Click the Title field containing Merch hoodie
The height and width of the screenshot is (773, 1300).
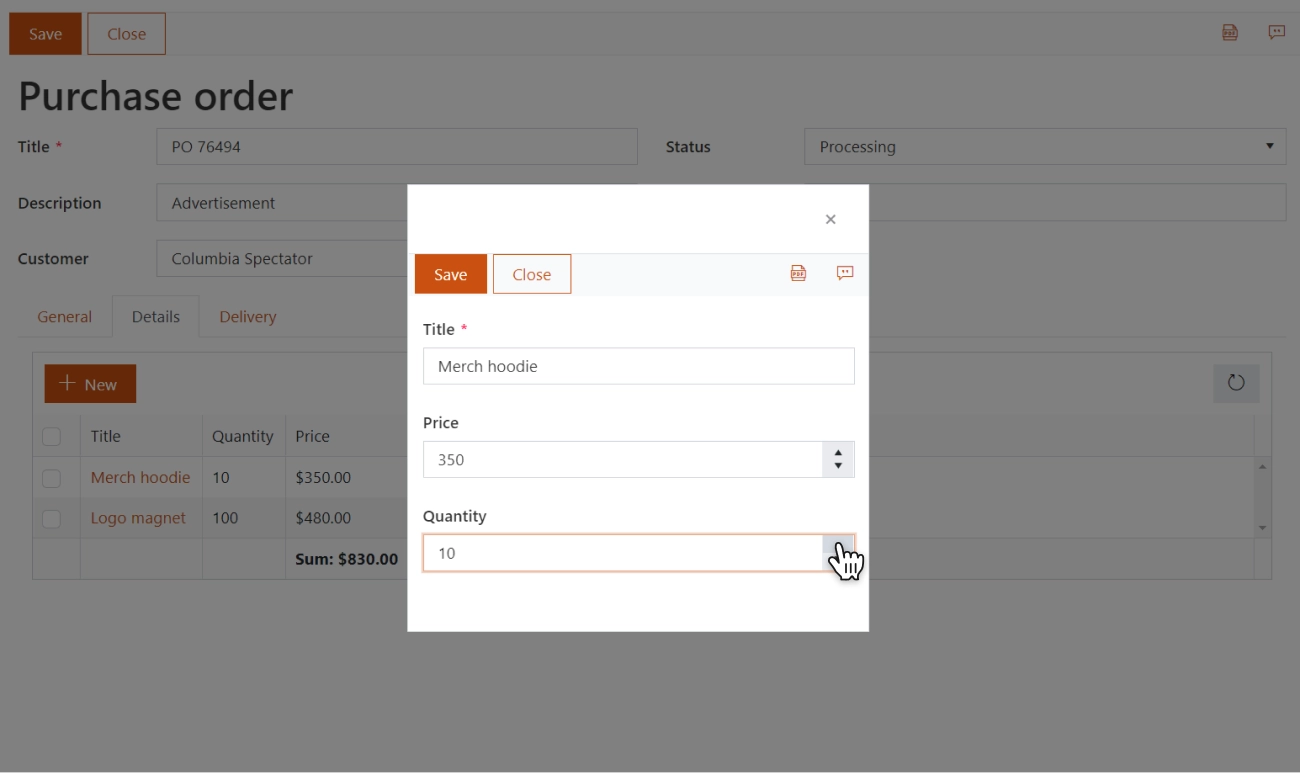[x=638, y=366]
